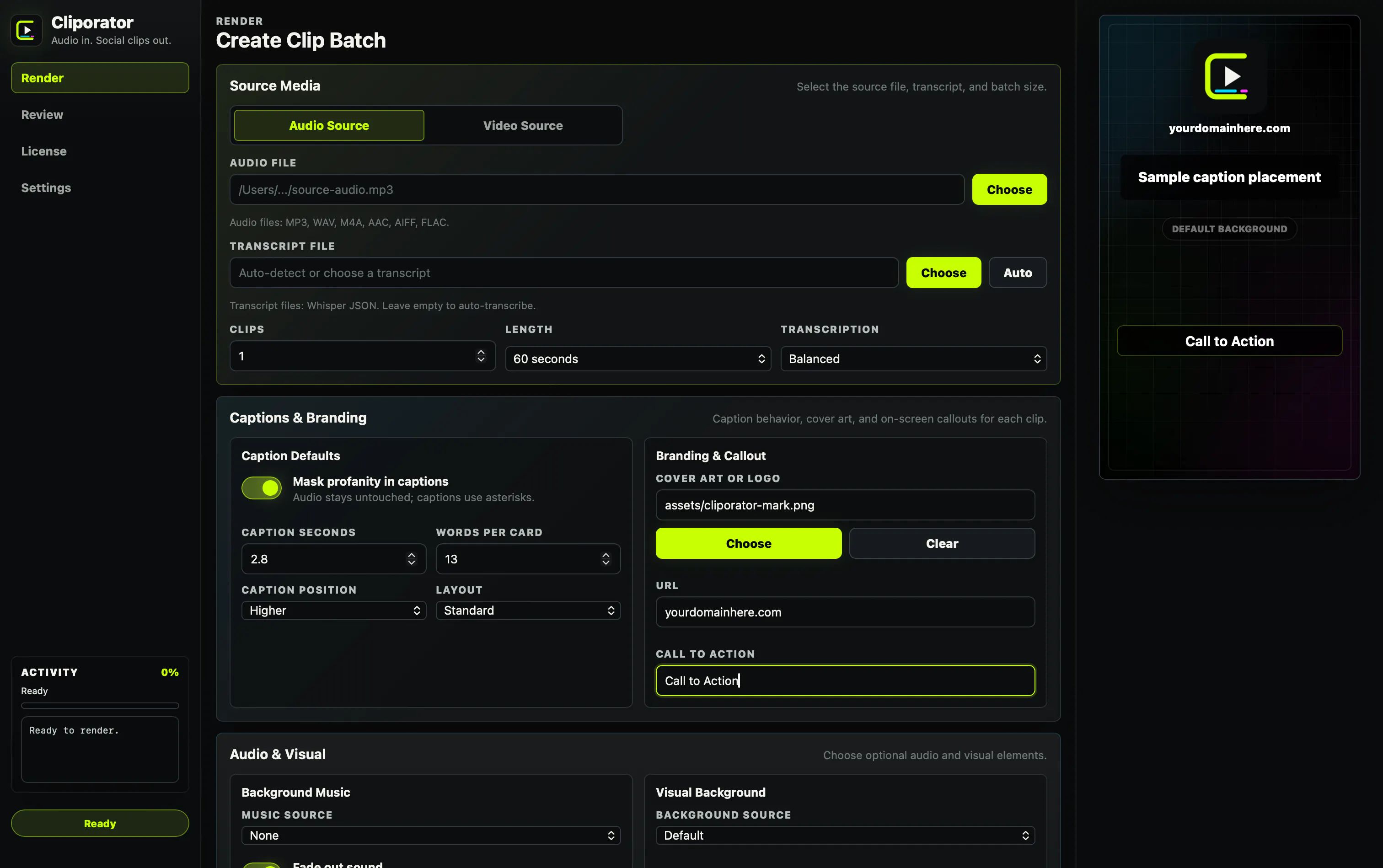Clear the cover art selection
Viewport: 1383px width, 868px height.
coord(942,544)
